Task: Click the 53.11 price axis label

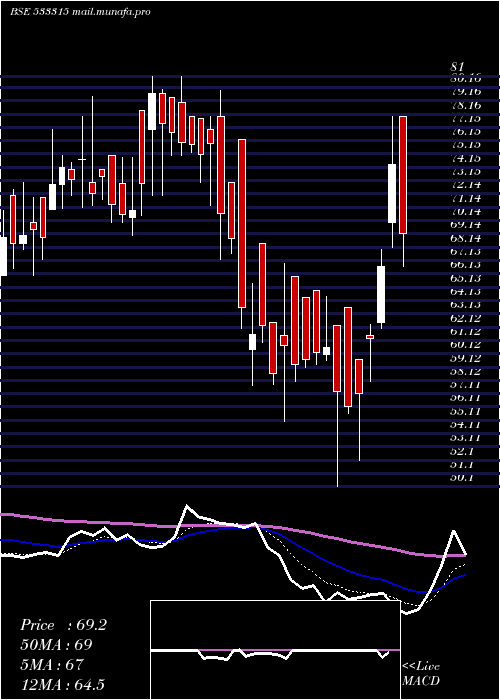Action: pyautogui.click(x=466, y=438)
